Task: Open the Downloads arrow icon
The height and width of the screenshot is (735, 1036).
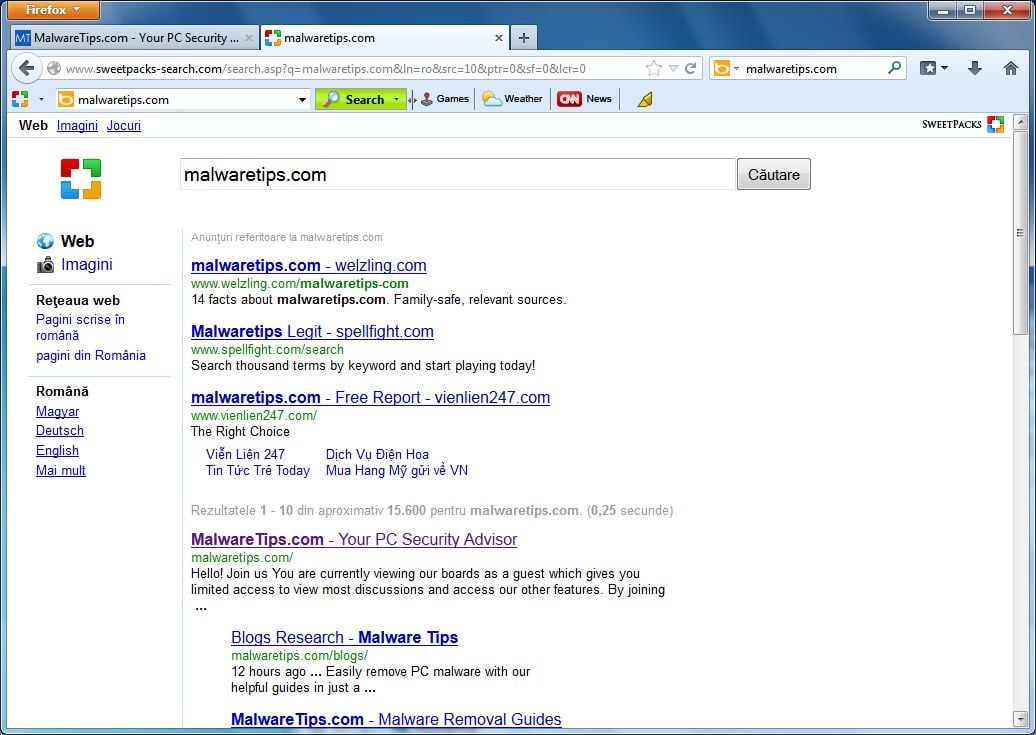Action: click(x=975, y=68)
